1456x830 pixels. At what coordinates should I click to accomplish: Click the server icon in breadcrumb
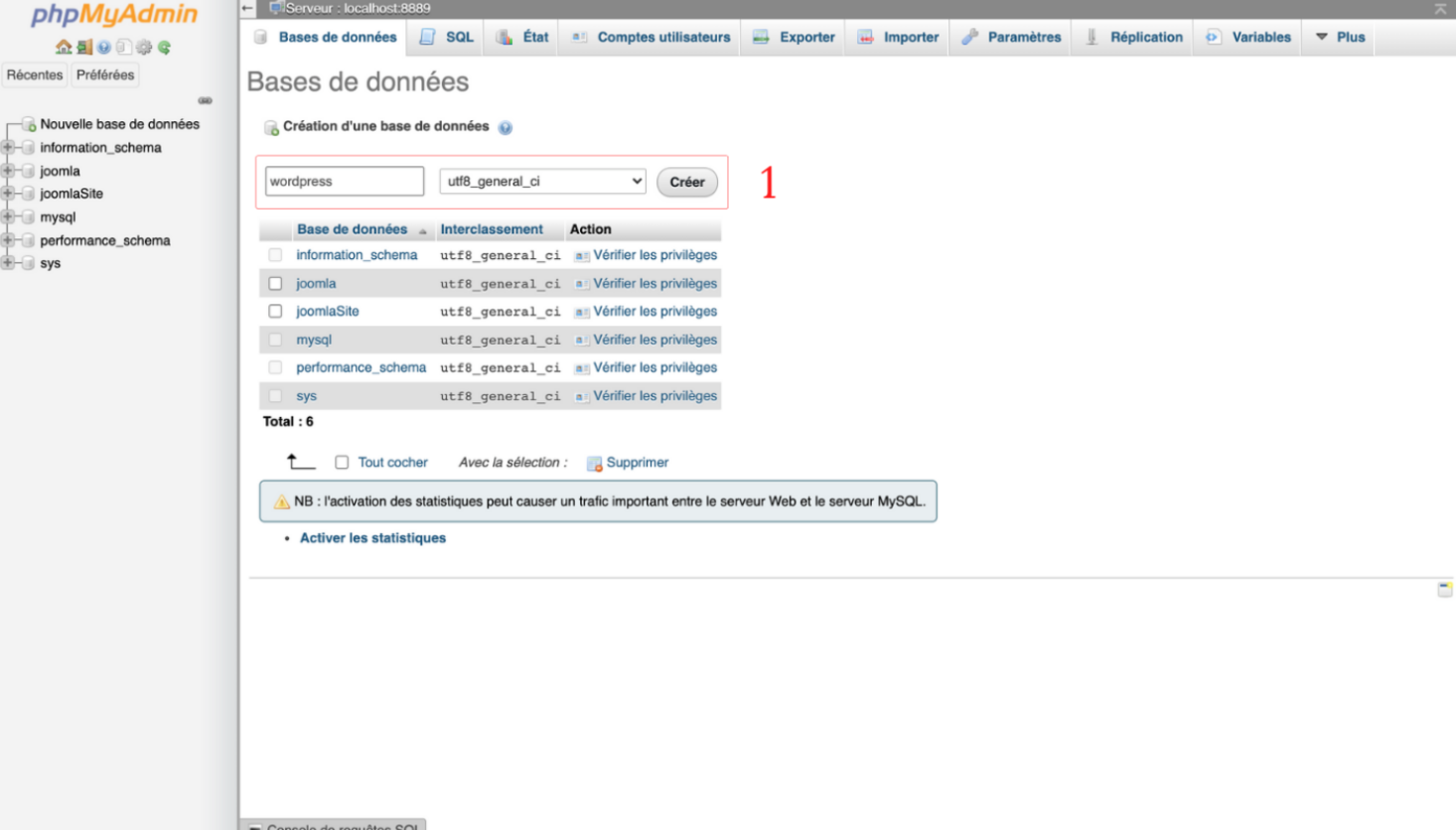pyautogui.click(x=276, y=8)
